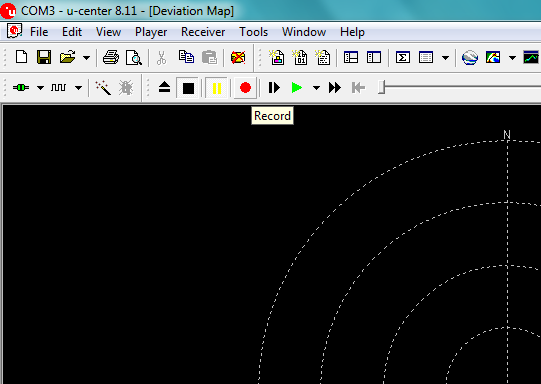This screenshot has height=384, width=541.
Task: Click the autobauding magic wand icon
Action: coord(103,88)
